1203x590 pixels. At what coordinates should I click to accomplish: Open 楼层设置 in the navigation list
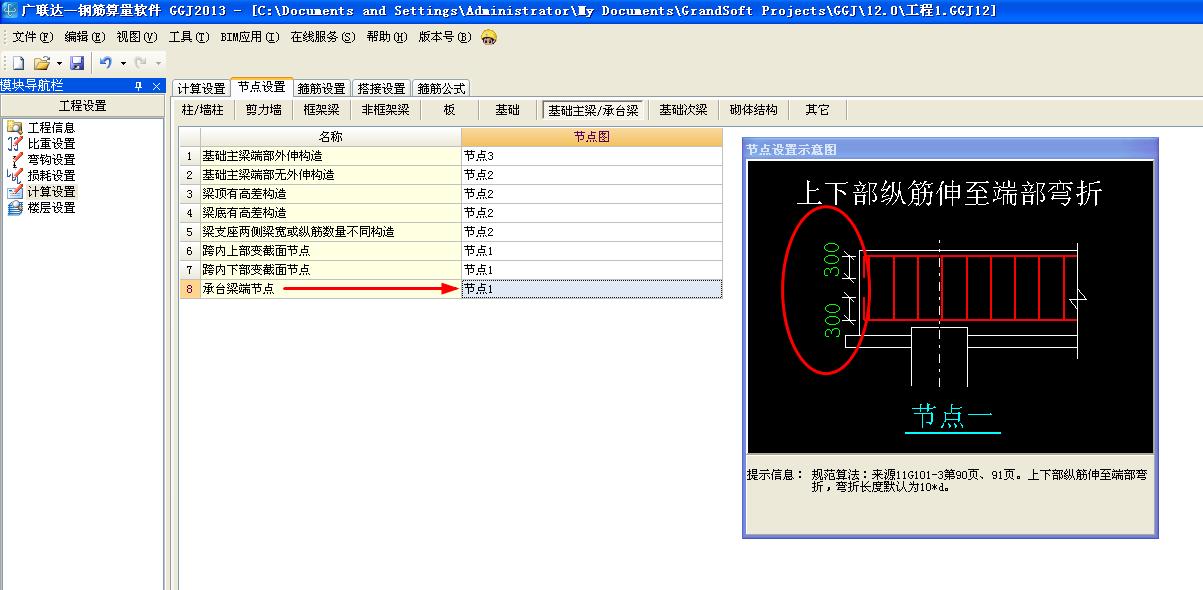pos(51,208)
